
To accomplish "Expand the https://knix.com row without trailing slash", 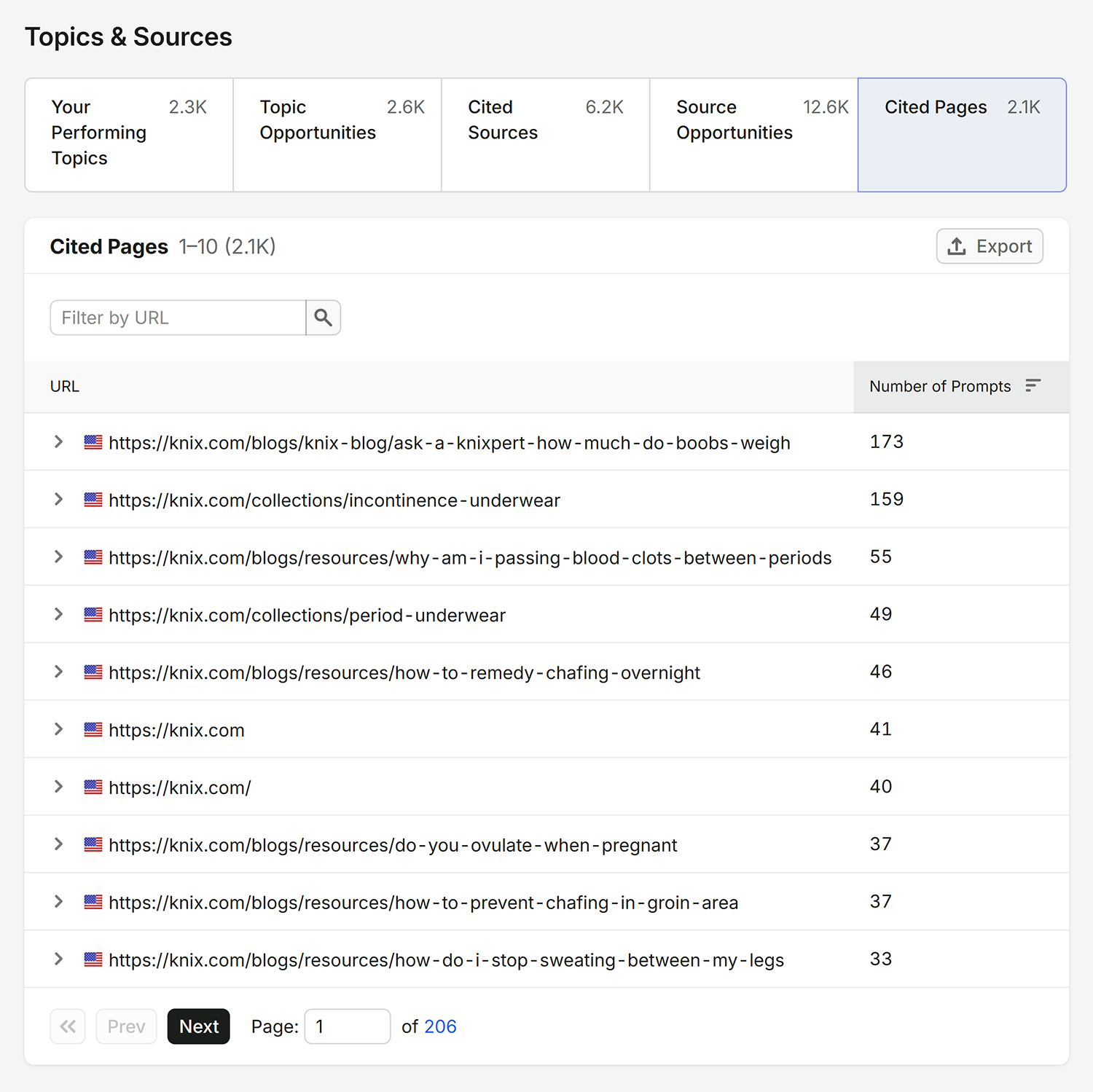I will pyautogui.click(x=58, y=729).
